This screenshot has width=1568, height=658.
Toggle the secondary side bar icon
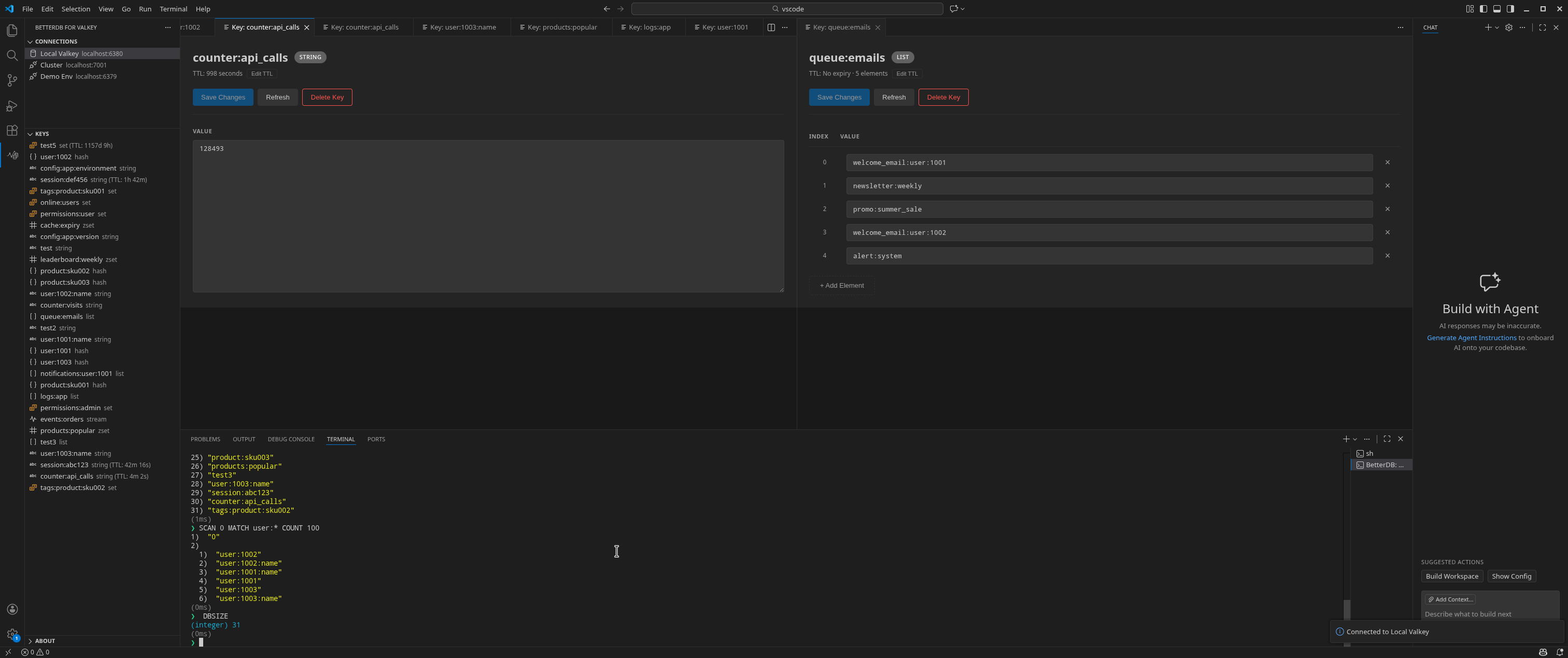1510,8
